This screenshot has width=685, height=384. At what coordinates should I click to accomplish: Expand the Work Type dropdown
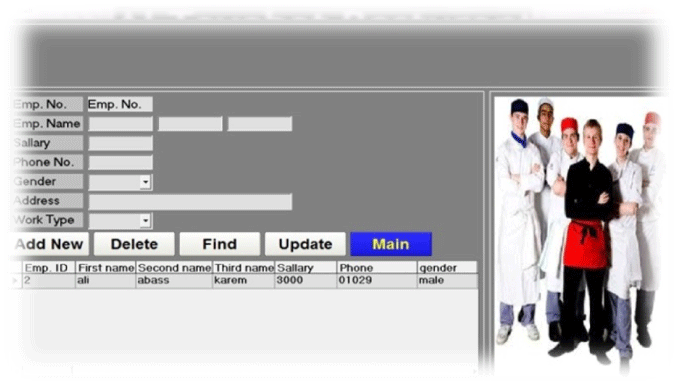point(145,220)
